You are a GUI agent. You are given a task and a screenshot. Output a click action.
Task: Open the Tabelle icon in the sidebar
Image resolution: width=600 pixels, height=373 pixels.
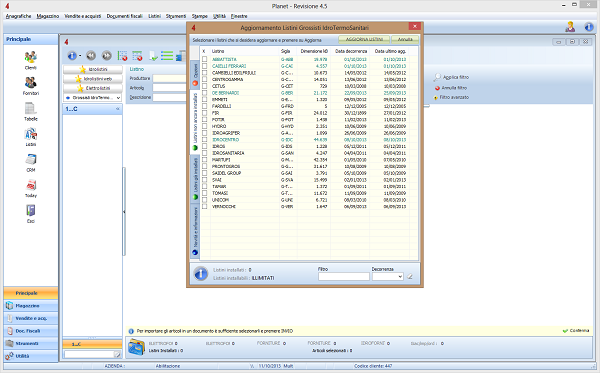click(x=31, y=109)
